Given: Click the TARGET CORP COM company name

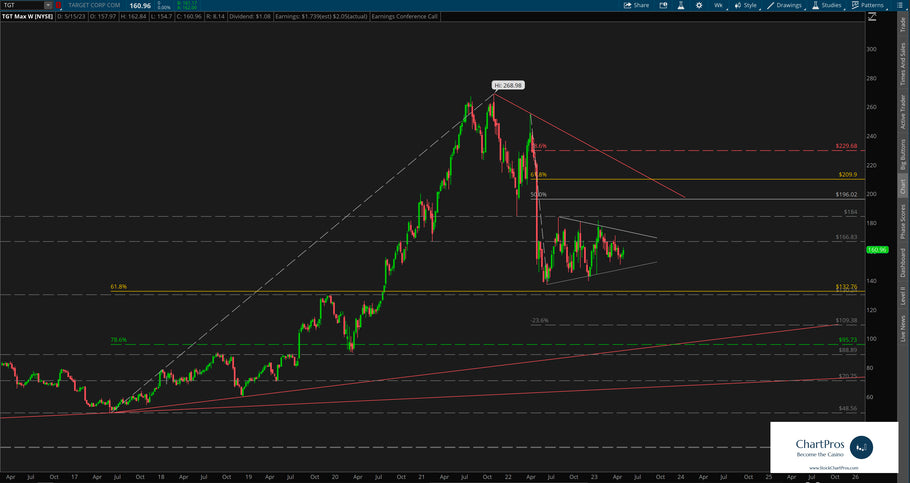Looking at the screenshot, I should click(94, 5).
